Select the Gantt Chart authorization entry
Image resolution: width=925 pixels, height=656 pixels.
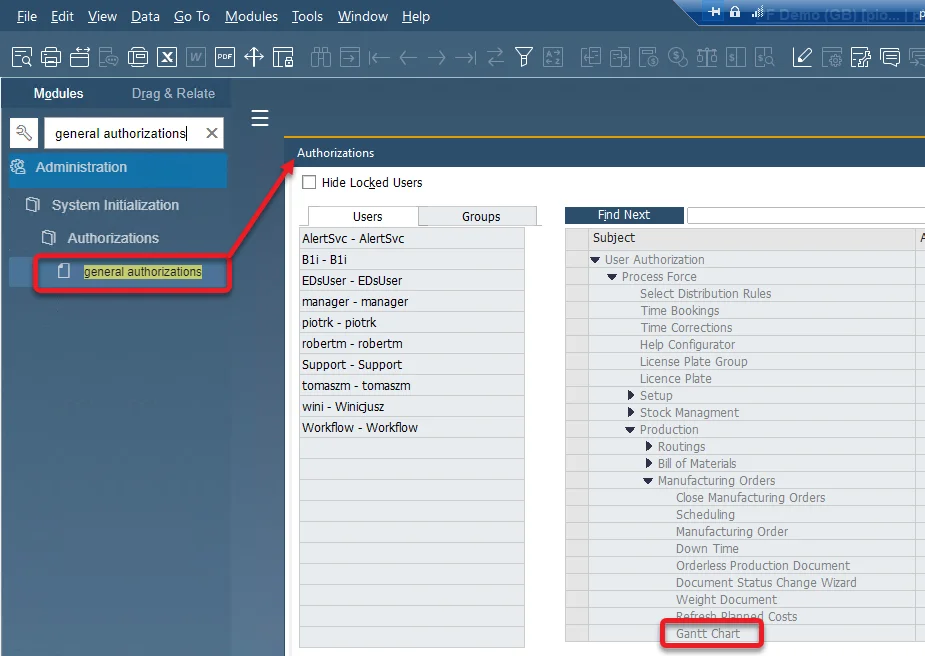[711, 633]
